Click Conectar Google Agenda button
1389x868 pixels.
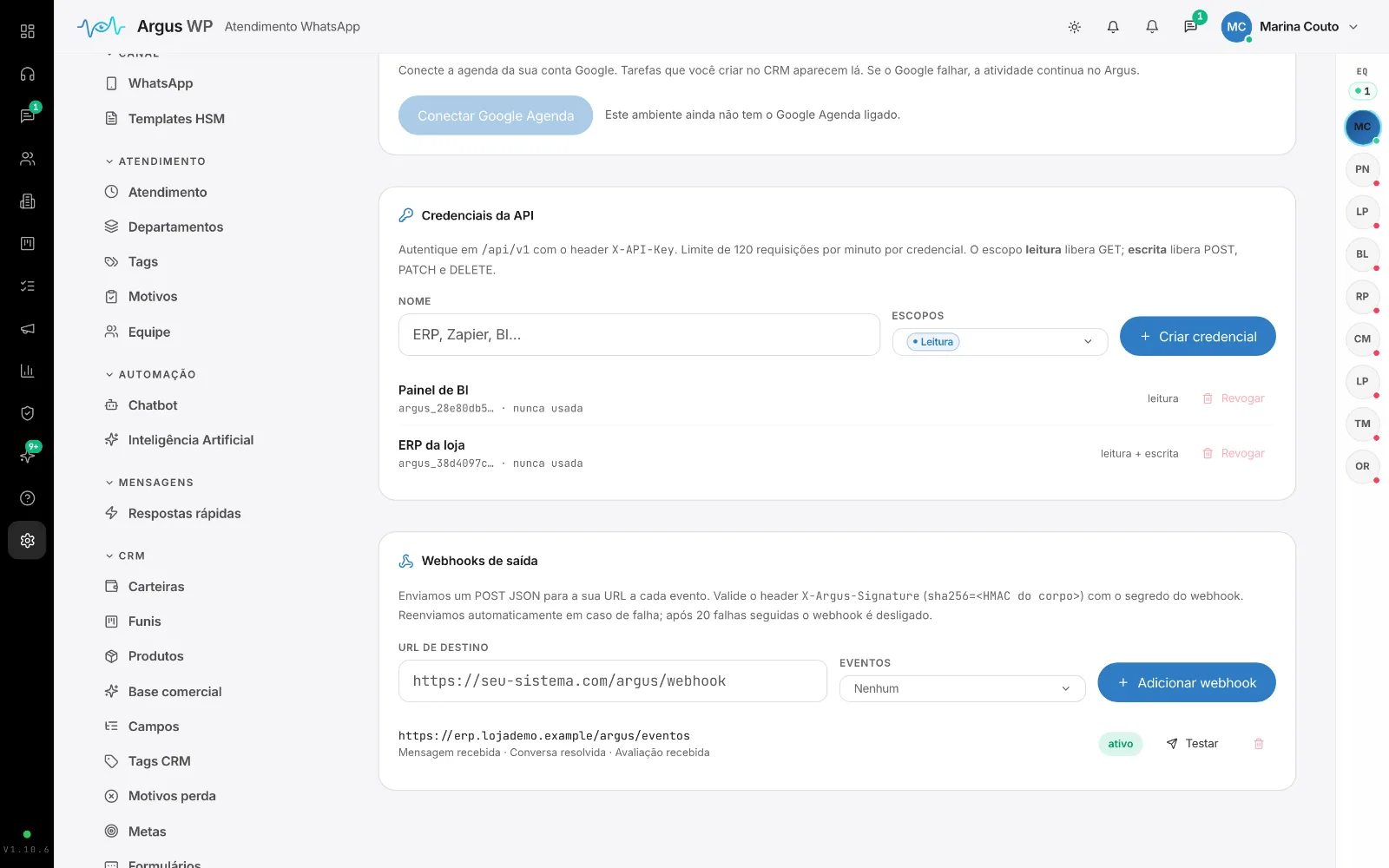(x=496, y=115)
